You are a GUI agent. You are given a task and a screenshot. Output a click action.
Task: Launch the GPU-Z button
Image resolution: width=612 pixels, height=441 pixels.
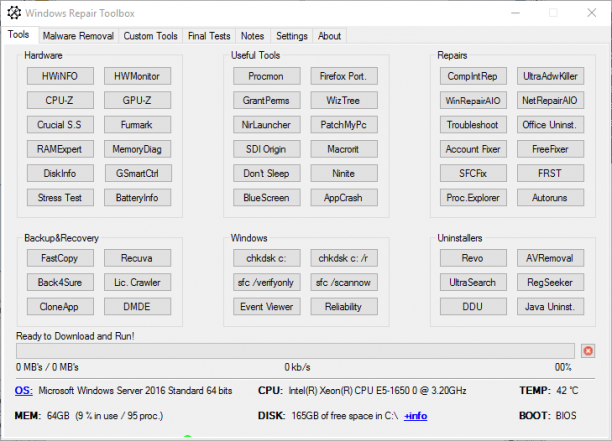point(137,100)
